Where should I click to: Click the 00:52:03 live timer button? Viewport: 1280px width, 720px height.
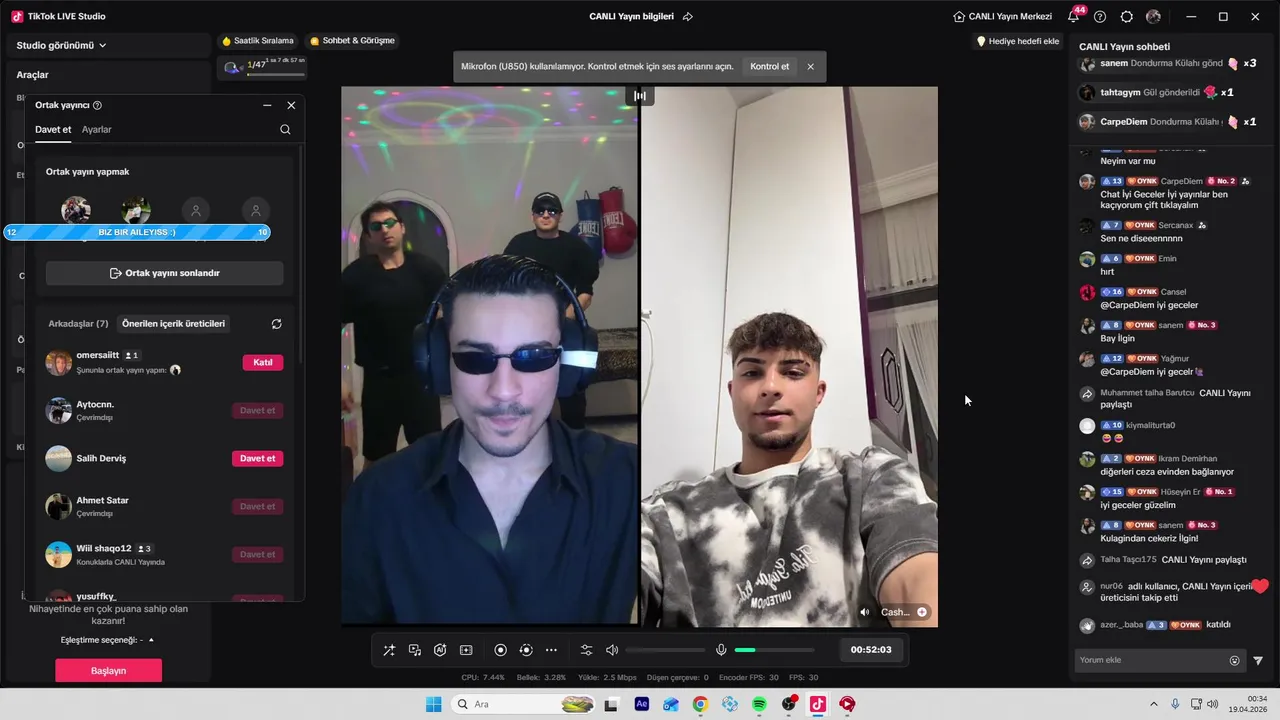point(871,650)
